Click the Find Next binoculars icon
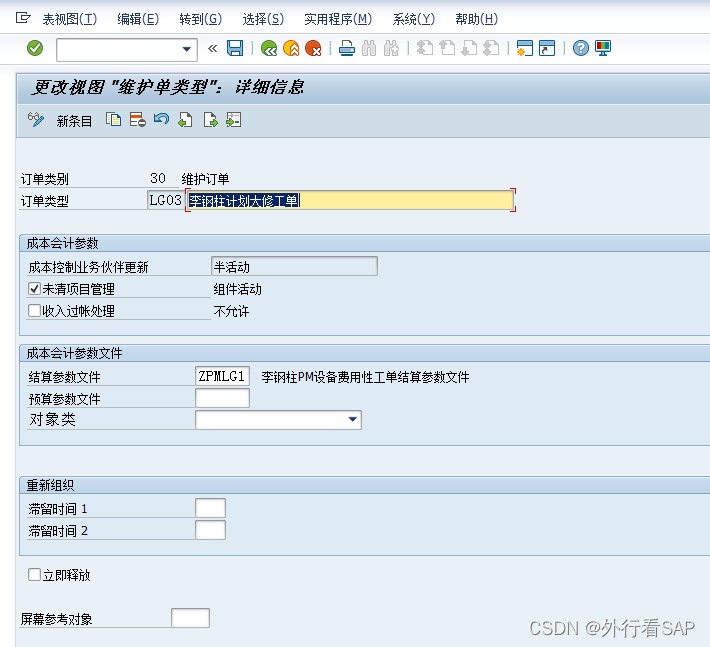710x647 pixels. point(391,48)
